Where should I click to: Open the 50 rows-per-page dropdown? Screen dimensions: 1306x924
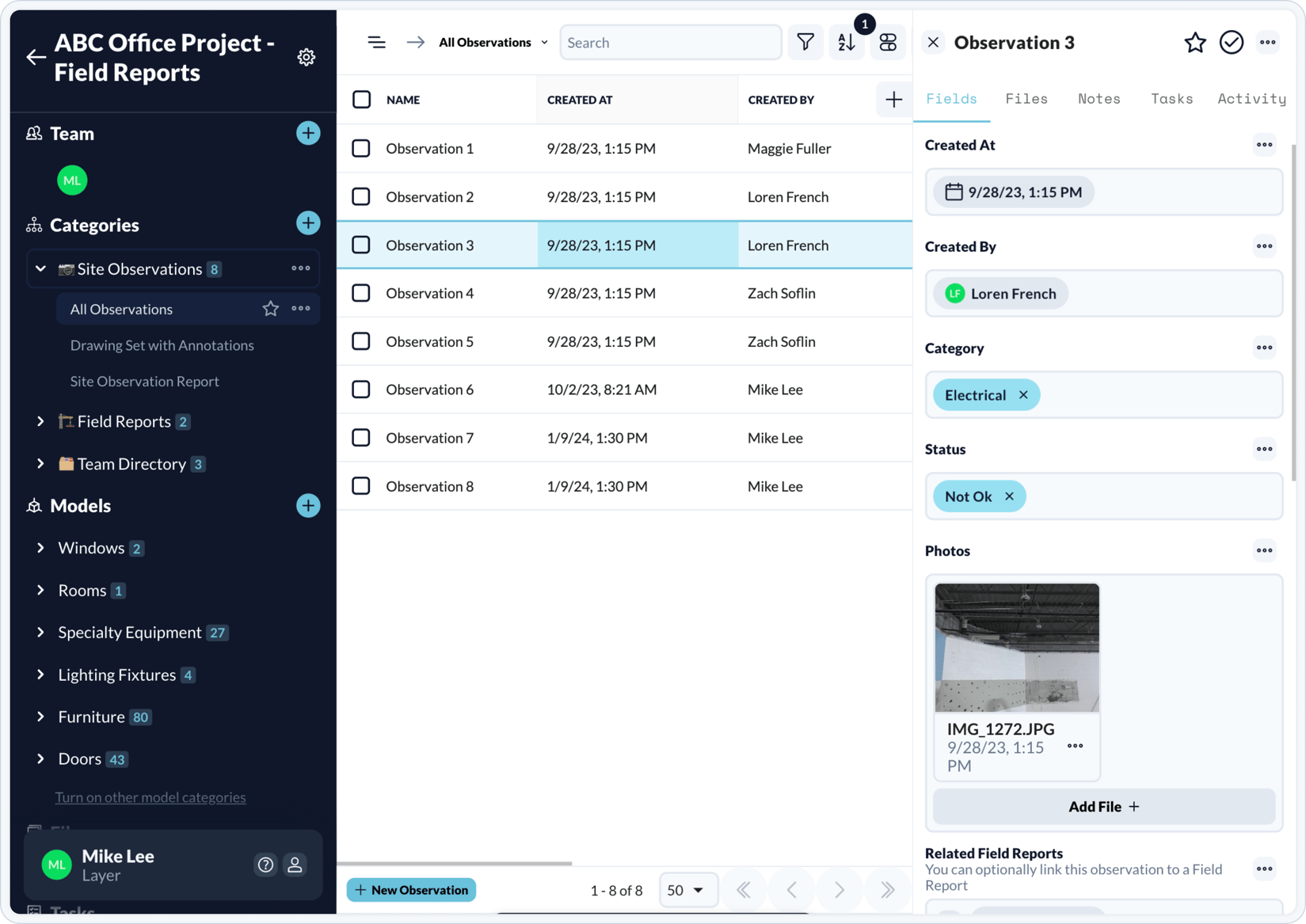(687, 890)
